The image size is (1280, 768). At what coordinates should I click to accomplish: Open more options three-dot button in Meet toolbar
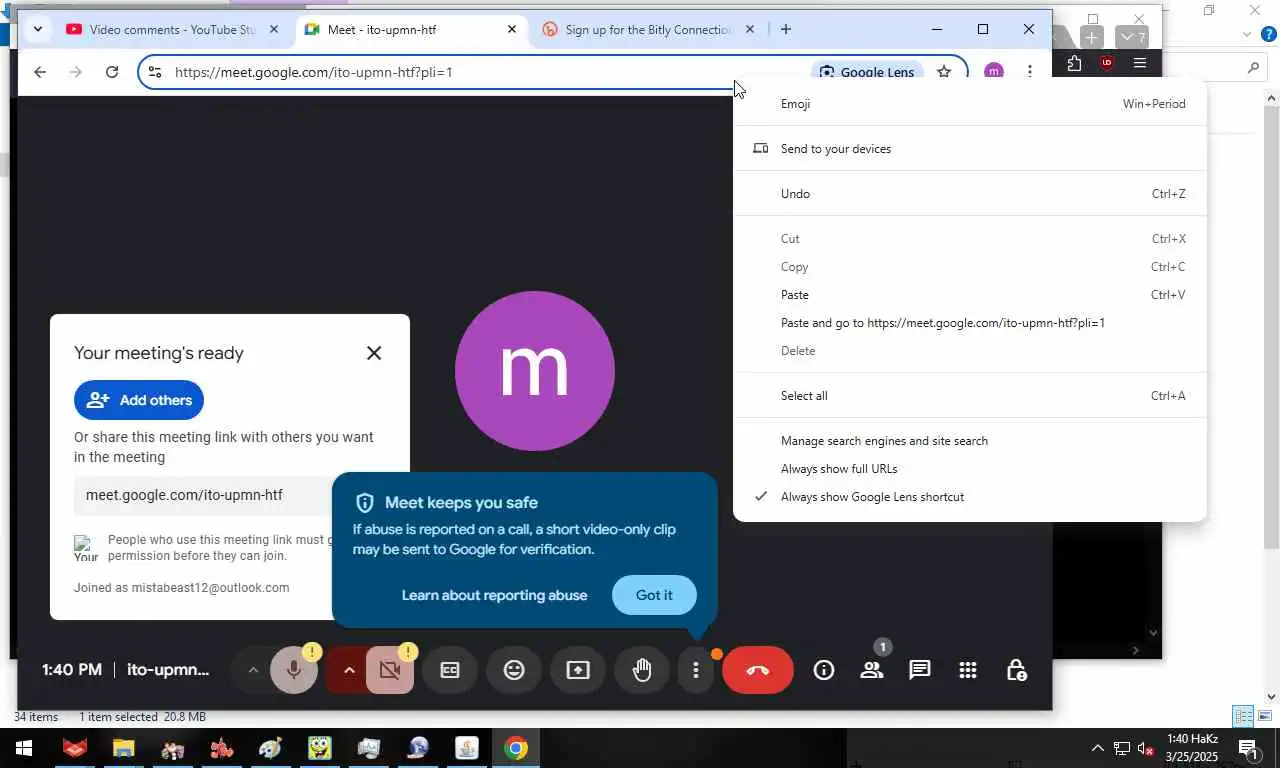point(696,670)
